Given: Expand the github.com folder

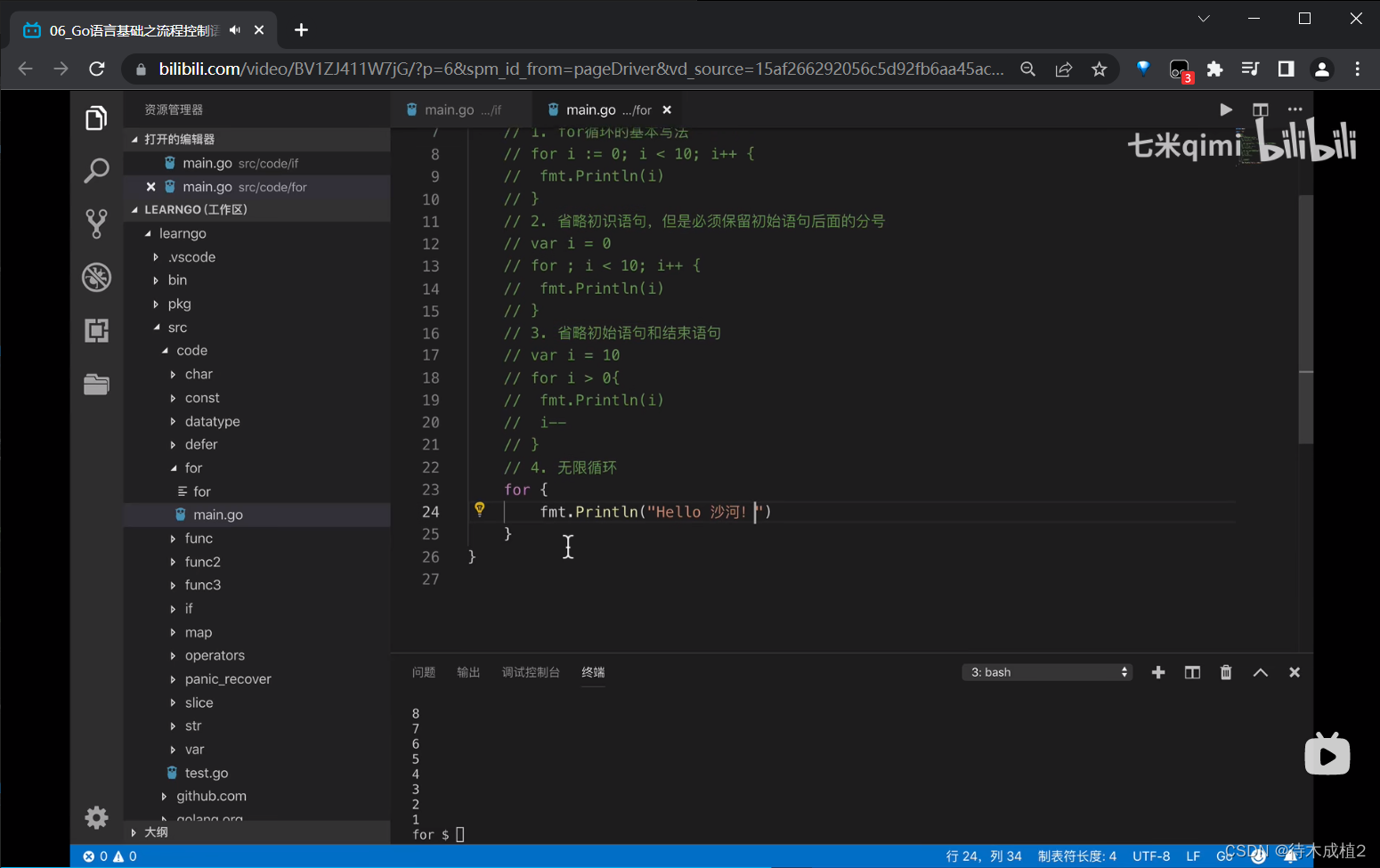Looking at the screenshot, I should (165, 796).
